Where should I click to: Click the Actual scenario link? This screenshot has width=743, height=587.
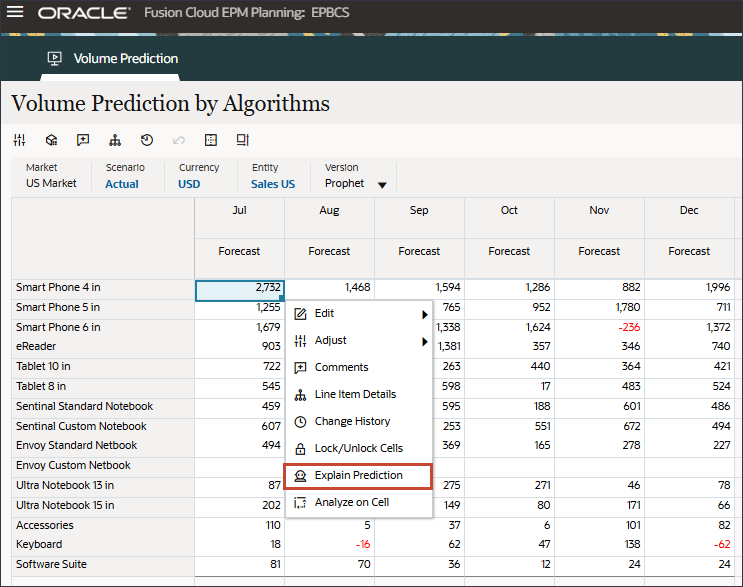[122, 184]
